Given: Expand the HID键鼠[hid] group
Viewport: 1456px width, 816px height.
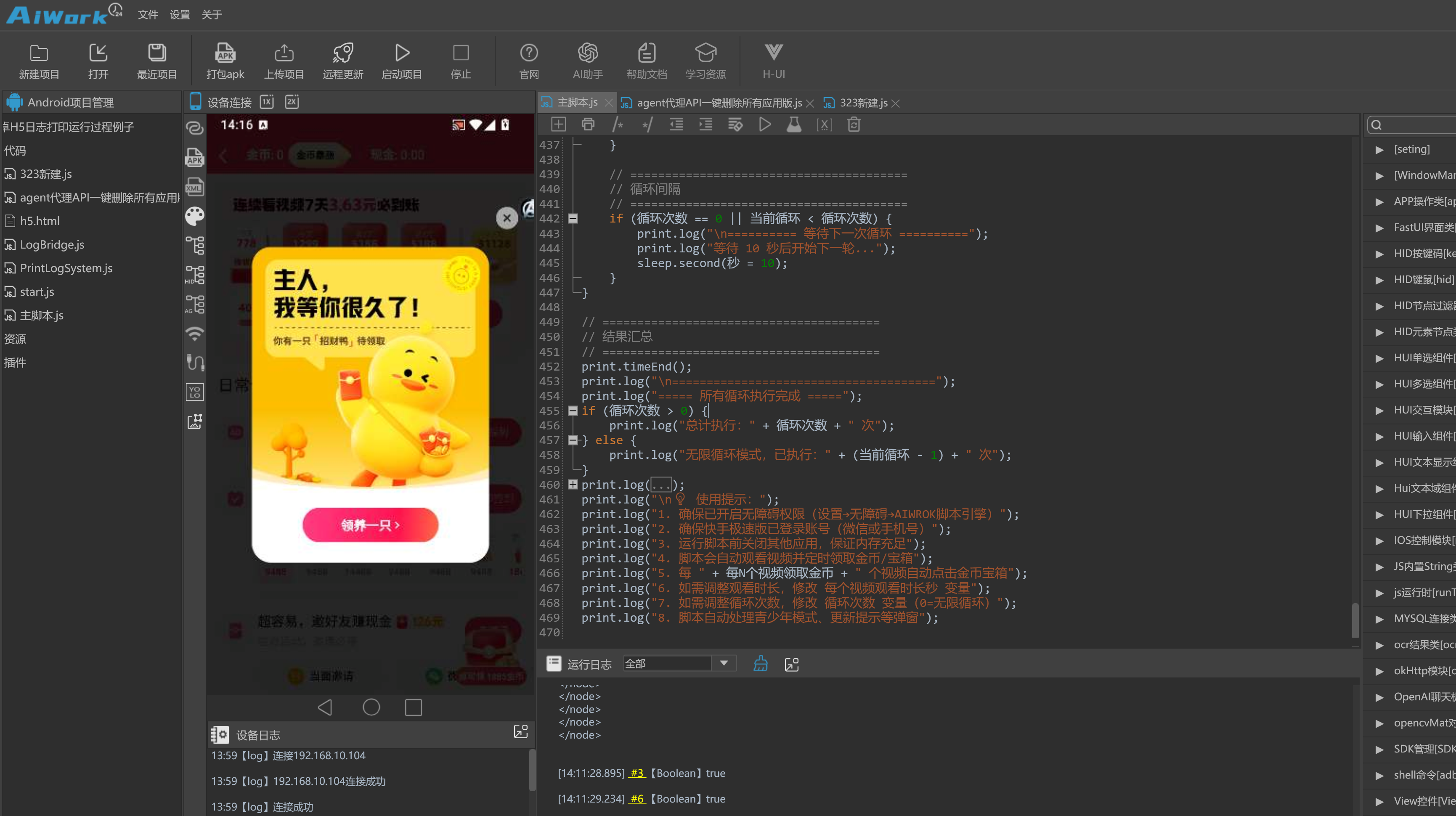Looking at the screenshot, I should click(x=1380, y=280).
